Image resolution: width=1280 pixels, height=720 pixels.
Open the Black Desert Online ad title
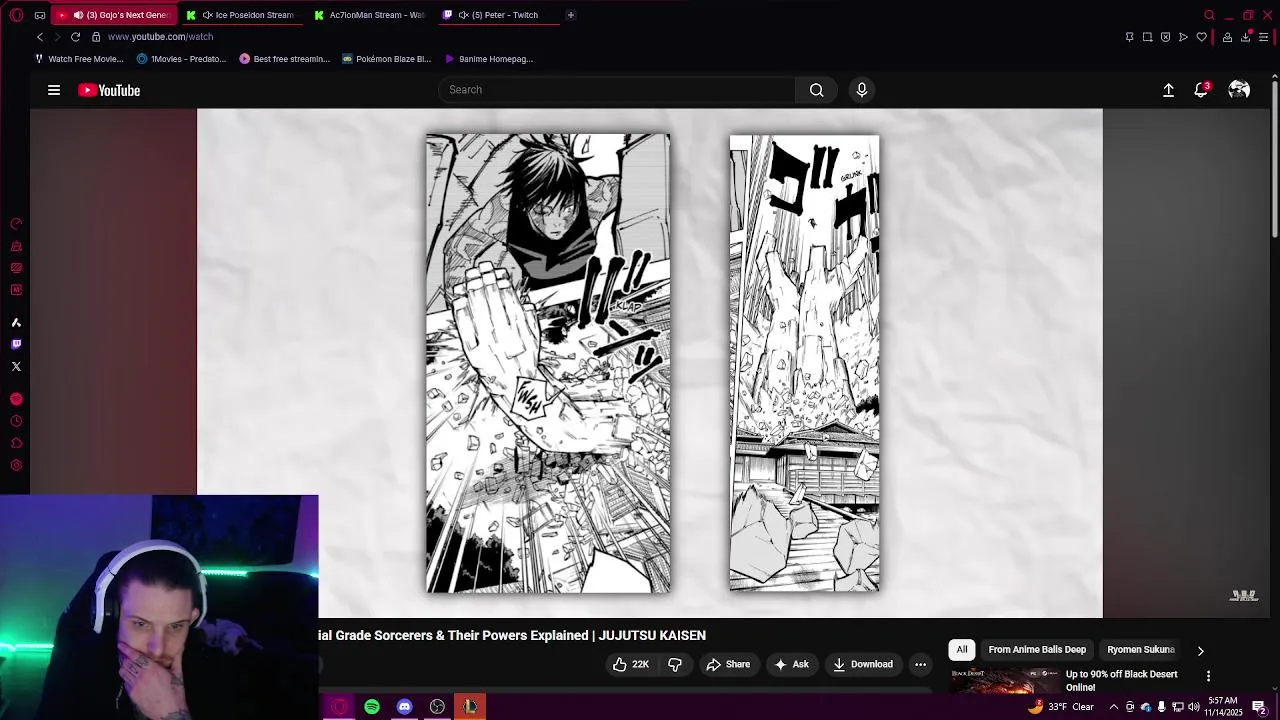point(1121,681)
